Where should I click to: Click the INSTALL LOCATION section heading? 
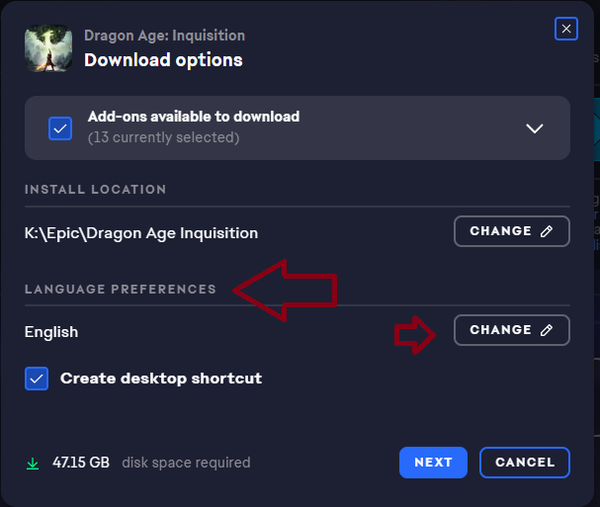pyautogui.click(x=95, y=189)
